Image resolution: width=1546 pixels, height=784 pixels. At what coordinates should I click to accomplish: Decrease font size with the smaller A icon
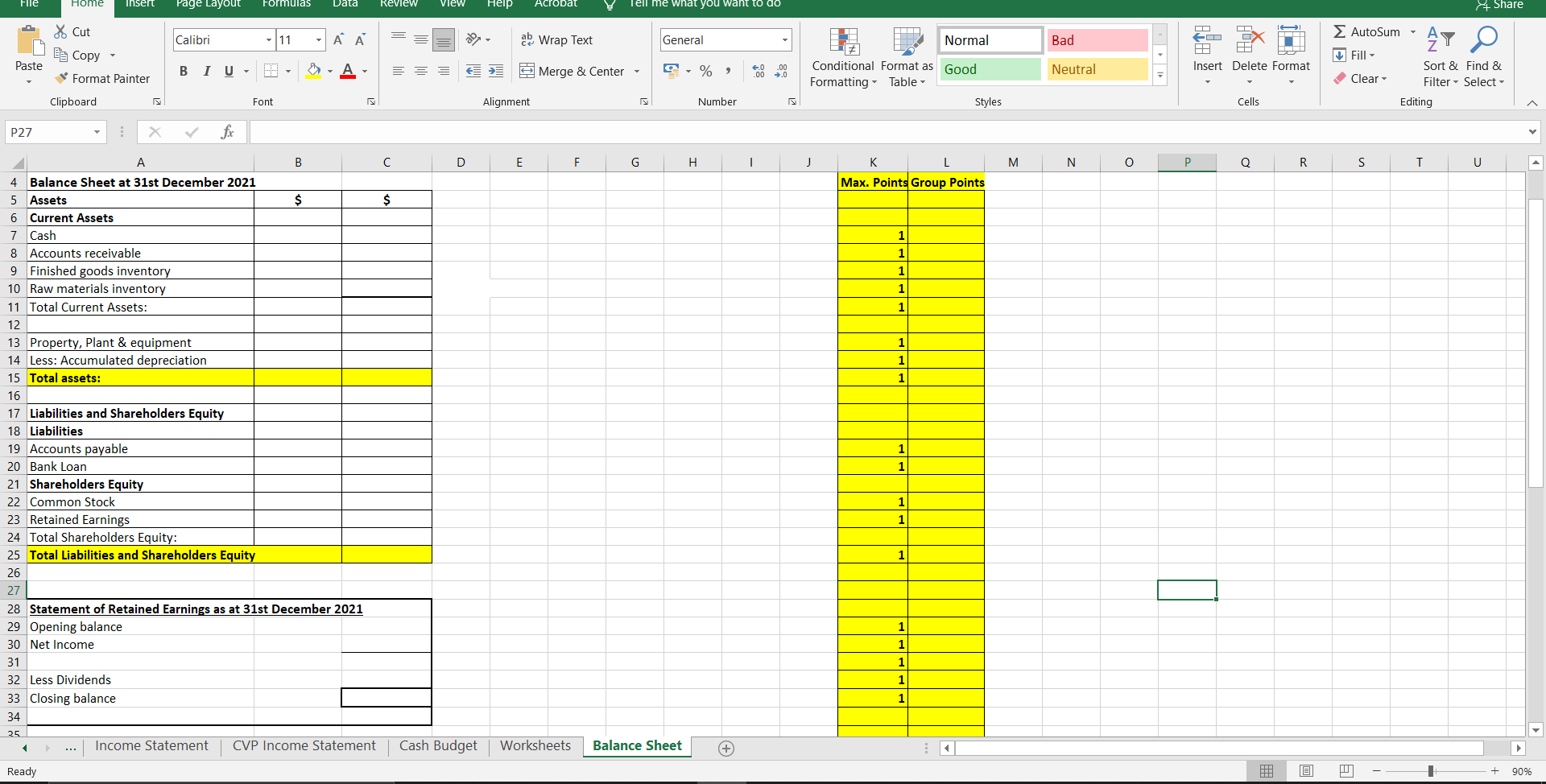[360, 39]
